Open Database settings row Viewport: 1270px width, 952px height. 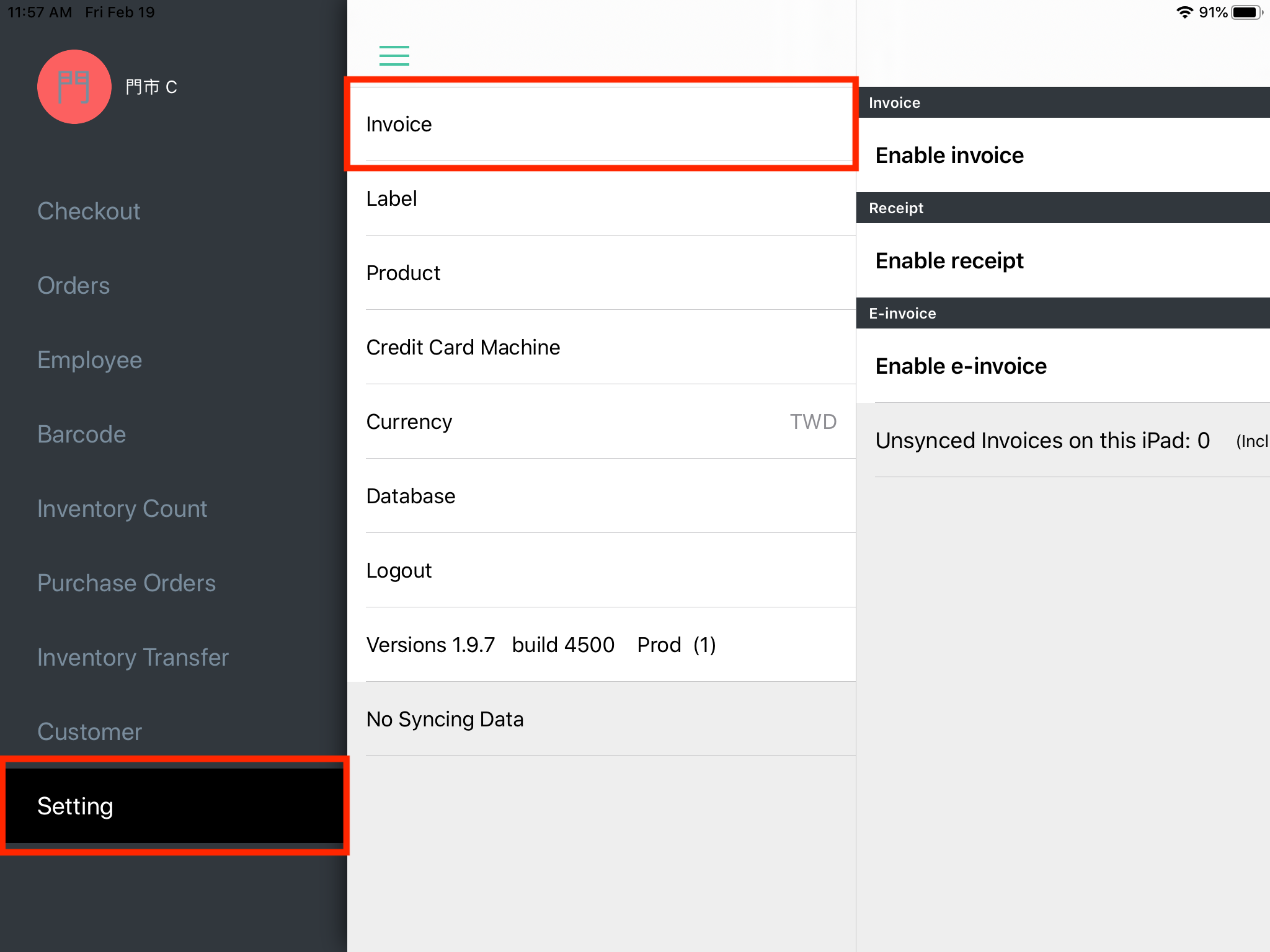pos(602,496)
